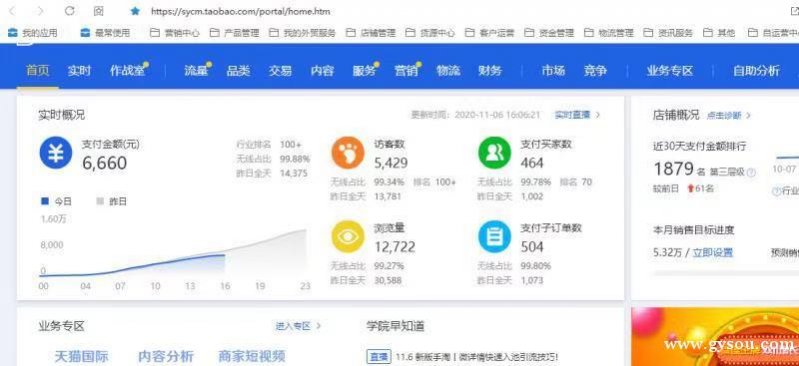The width and height of the screenshot is (799, 366).
Task: Click the blue document 支付子订单数 icon
Action: coord(494,237)
